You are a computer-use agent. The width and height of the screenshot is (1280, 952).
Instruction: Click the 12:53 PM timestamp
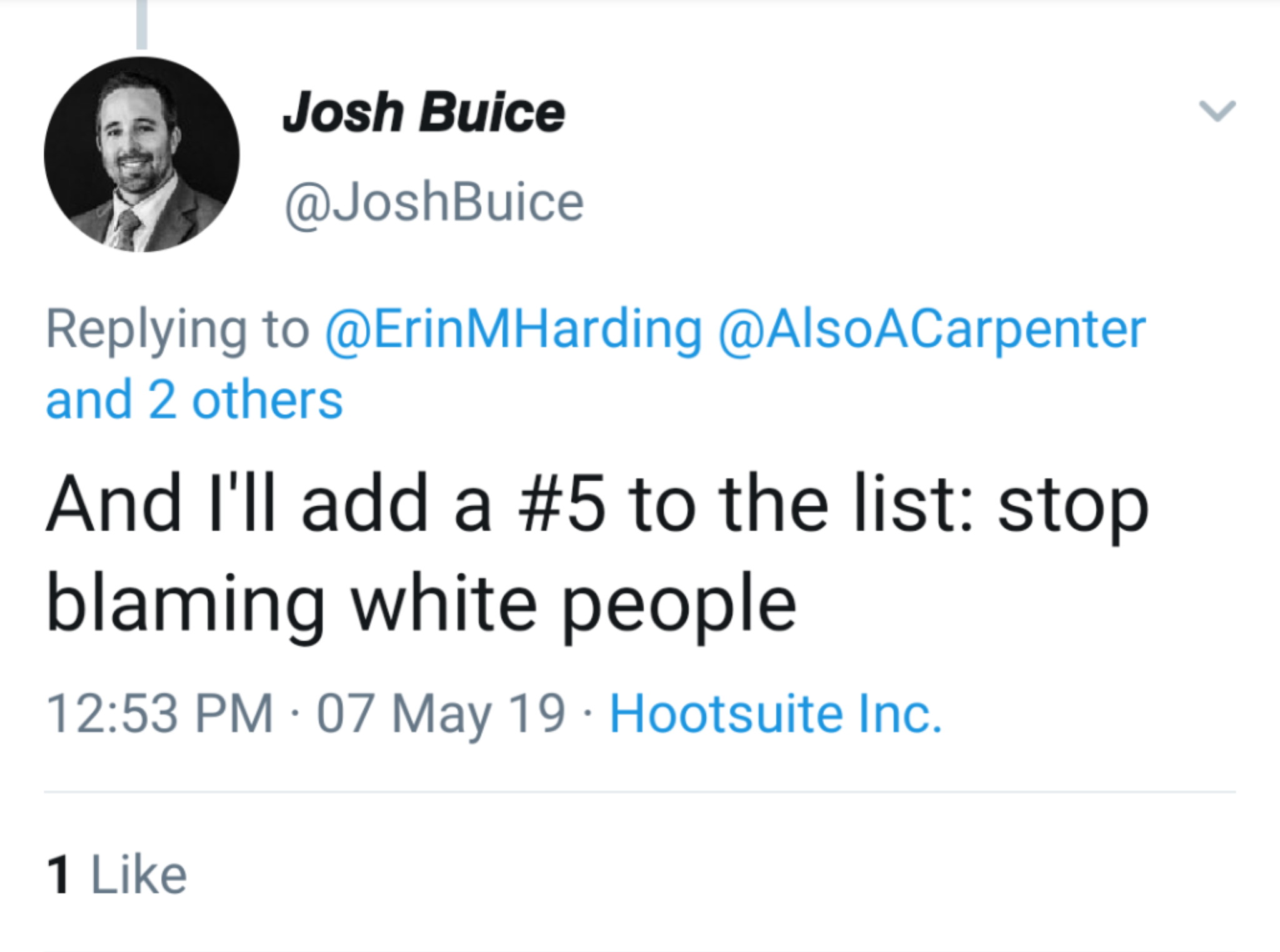[159, 713]
